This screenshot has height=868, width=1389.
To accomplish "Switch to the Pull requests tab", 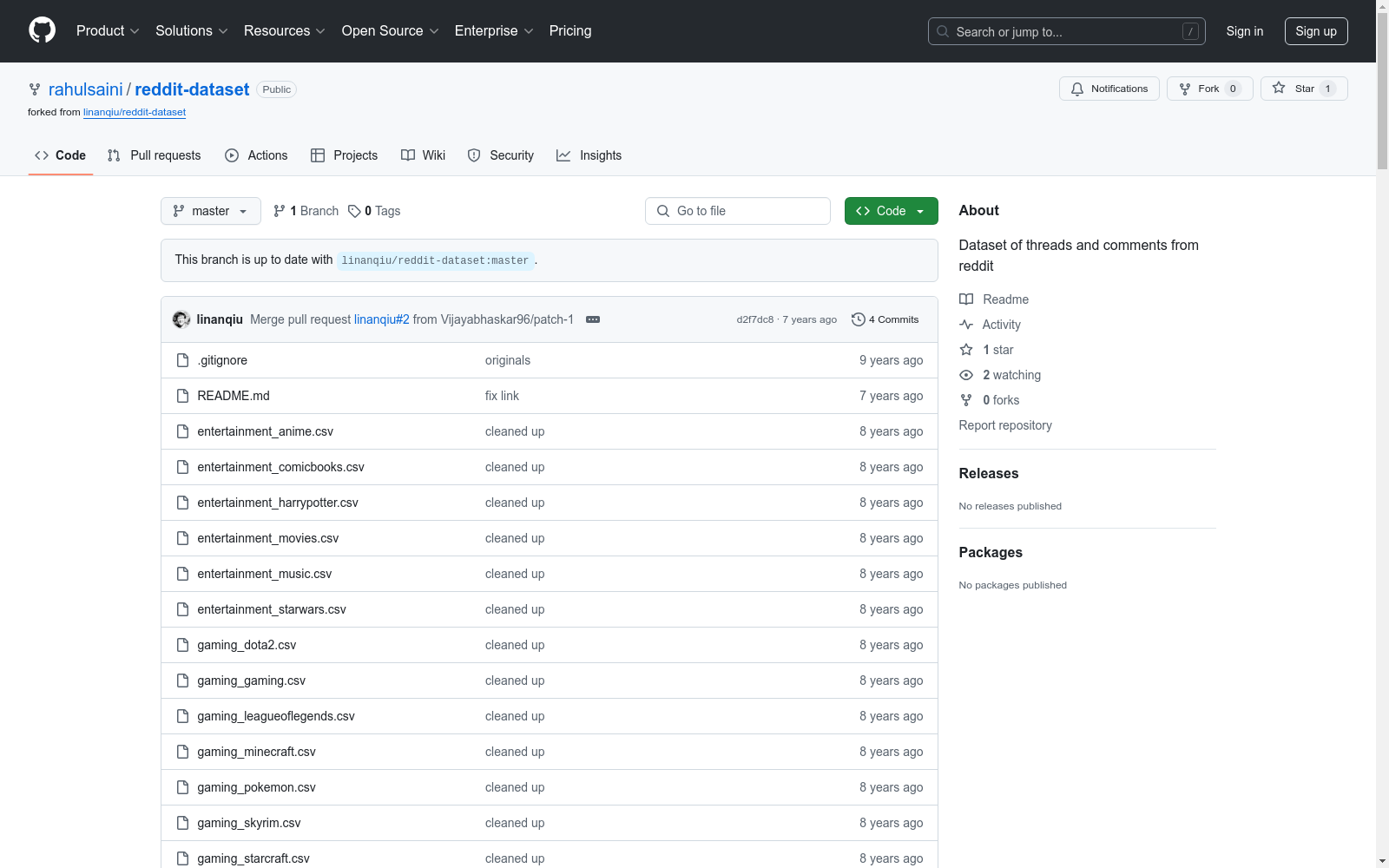I will coord(154,155).
